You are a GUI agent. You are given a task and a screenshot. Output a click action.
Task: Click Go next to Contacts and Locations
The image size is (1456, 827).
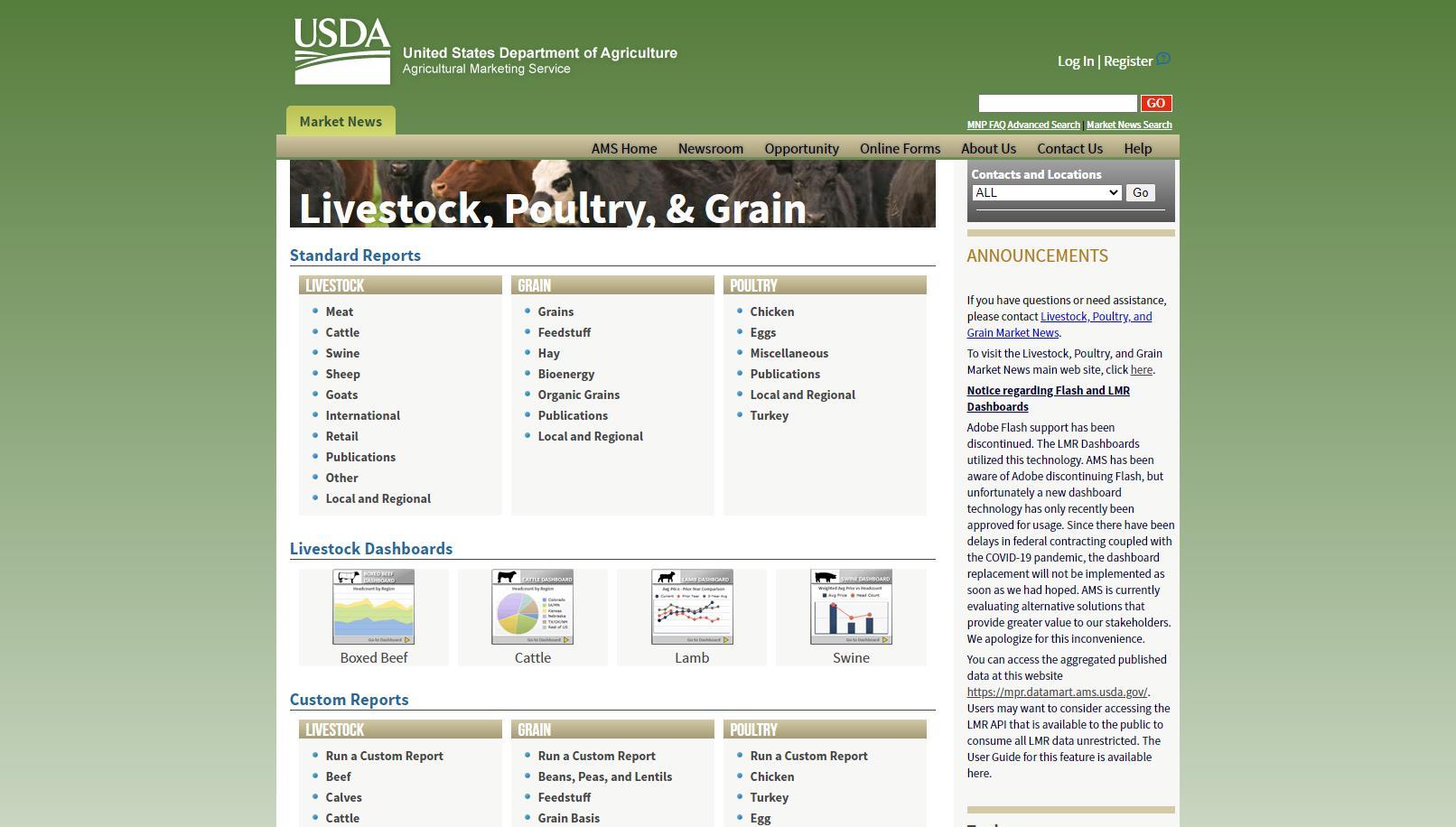tap(1140, 192)
